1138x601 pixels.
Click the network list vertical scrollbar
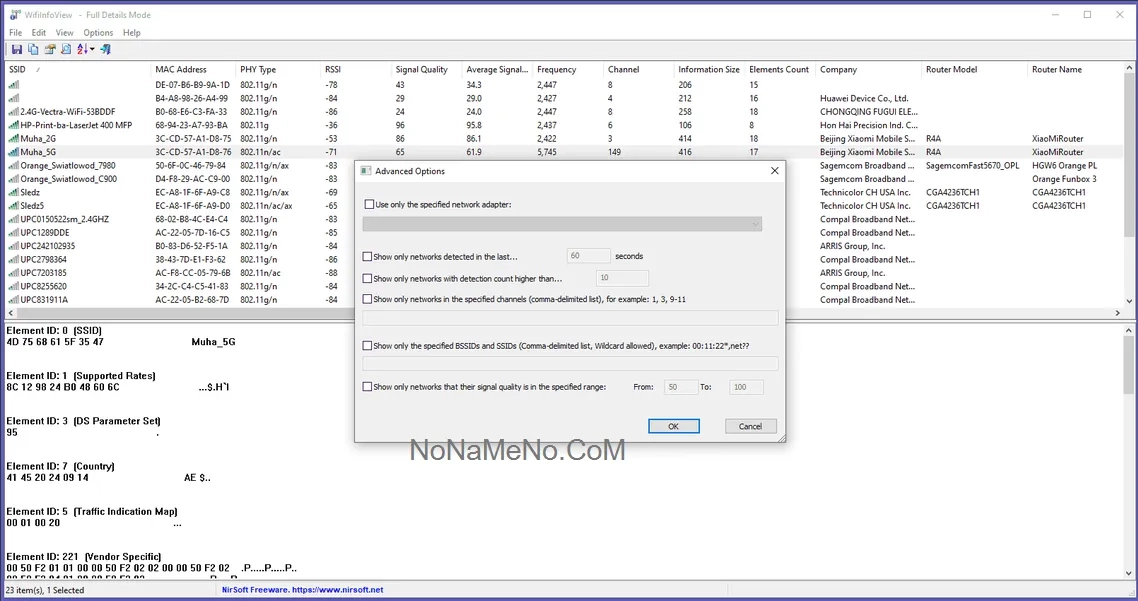pos(1129,184)
